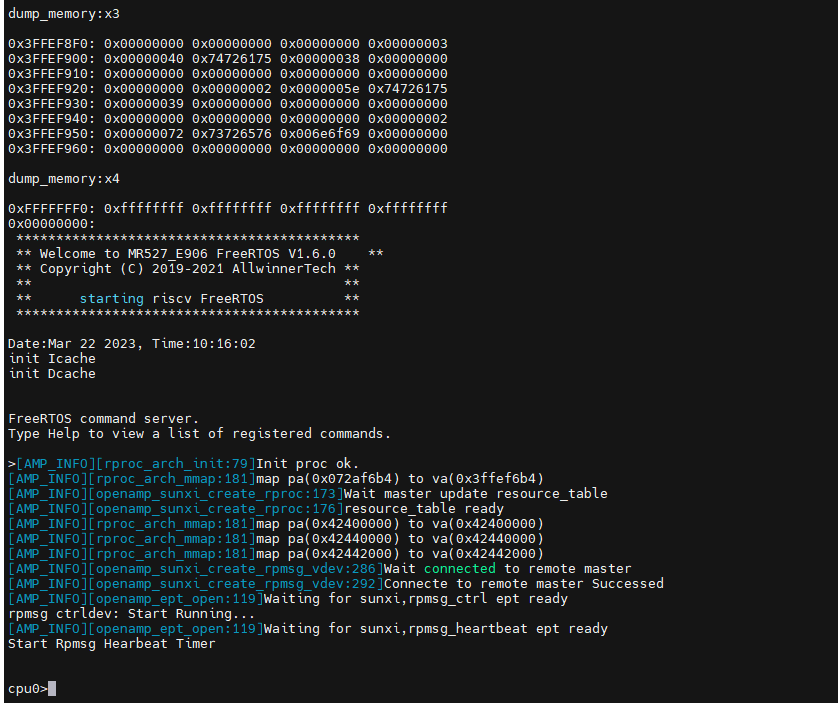Click the blue 'starting' word in banner

coord(112,298)
